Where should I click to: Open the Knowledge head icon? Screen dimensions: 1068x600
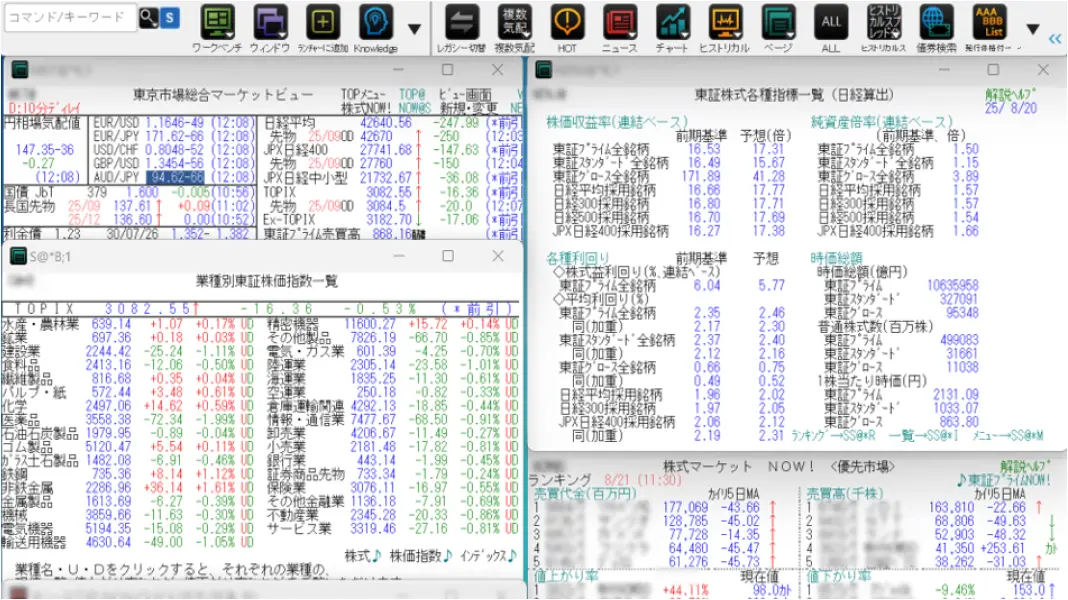[x=375, y=22]
